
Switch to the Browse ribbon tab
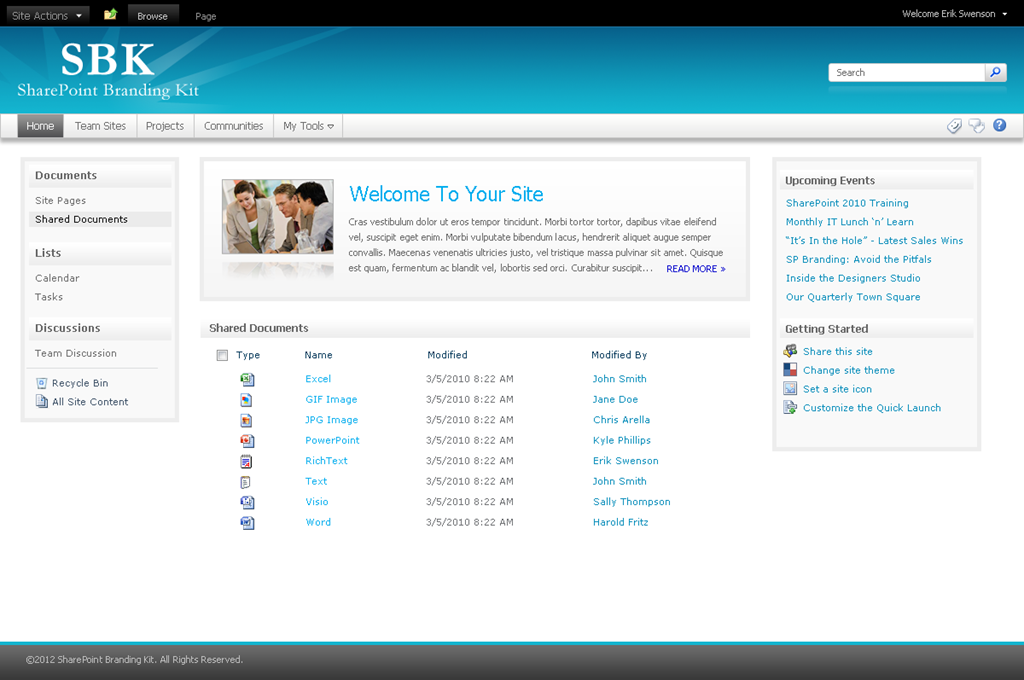click(x=152, y=16)
